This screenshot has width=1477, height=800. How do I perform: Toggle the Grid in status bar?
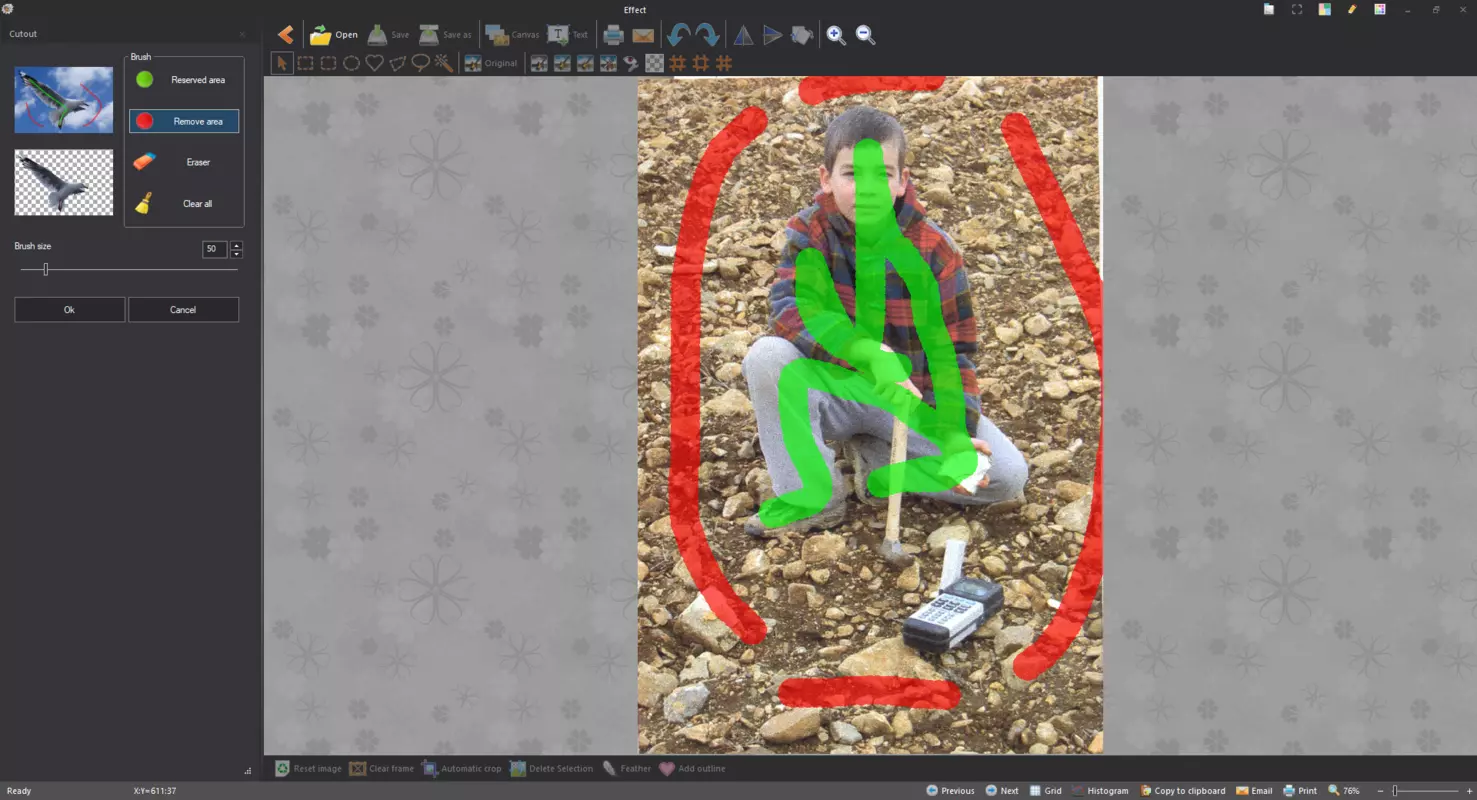(x=1046, y=791)
